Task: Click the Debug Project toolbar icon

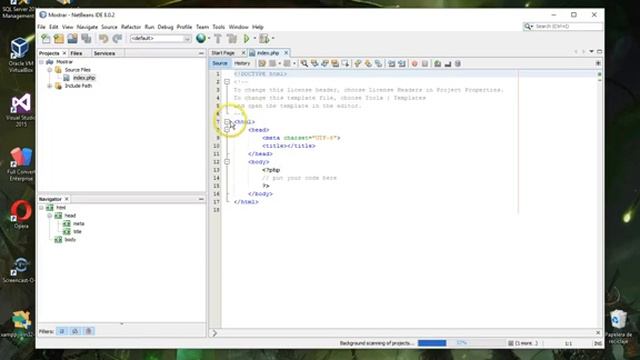Action: click(x=264, y=39)
